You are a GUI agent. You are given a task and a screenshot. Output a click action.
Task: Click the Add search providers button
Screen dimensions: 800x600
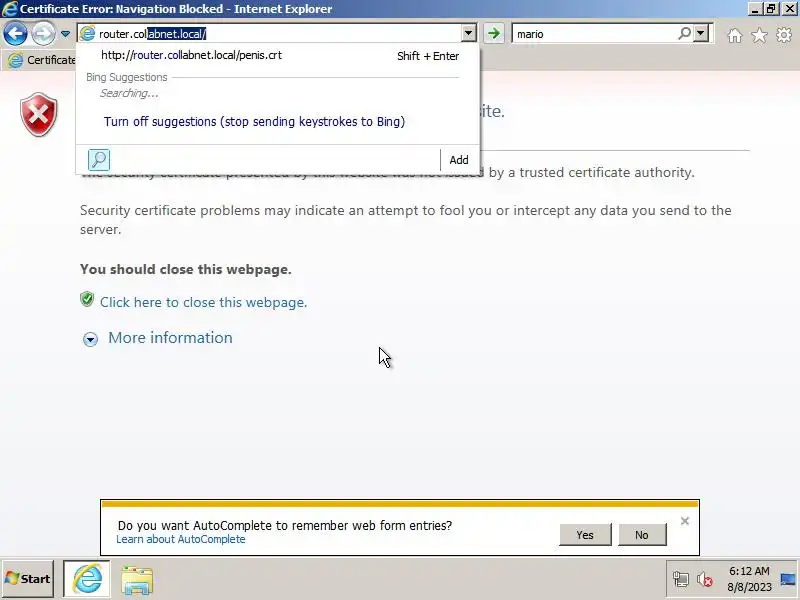point(459,160)
